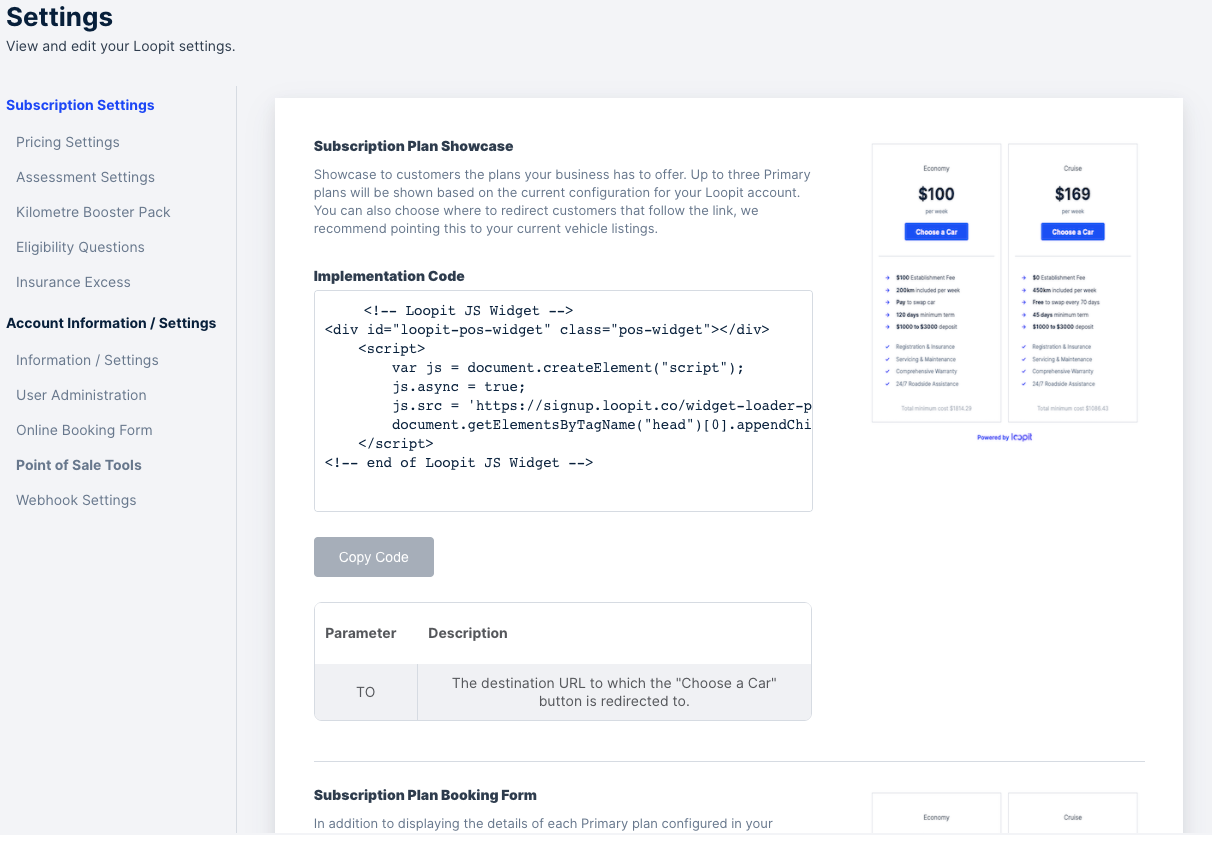Click the Settings page title
The height and width of the screenshot is (842, 1212).
(59, 17)
